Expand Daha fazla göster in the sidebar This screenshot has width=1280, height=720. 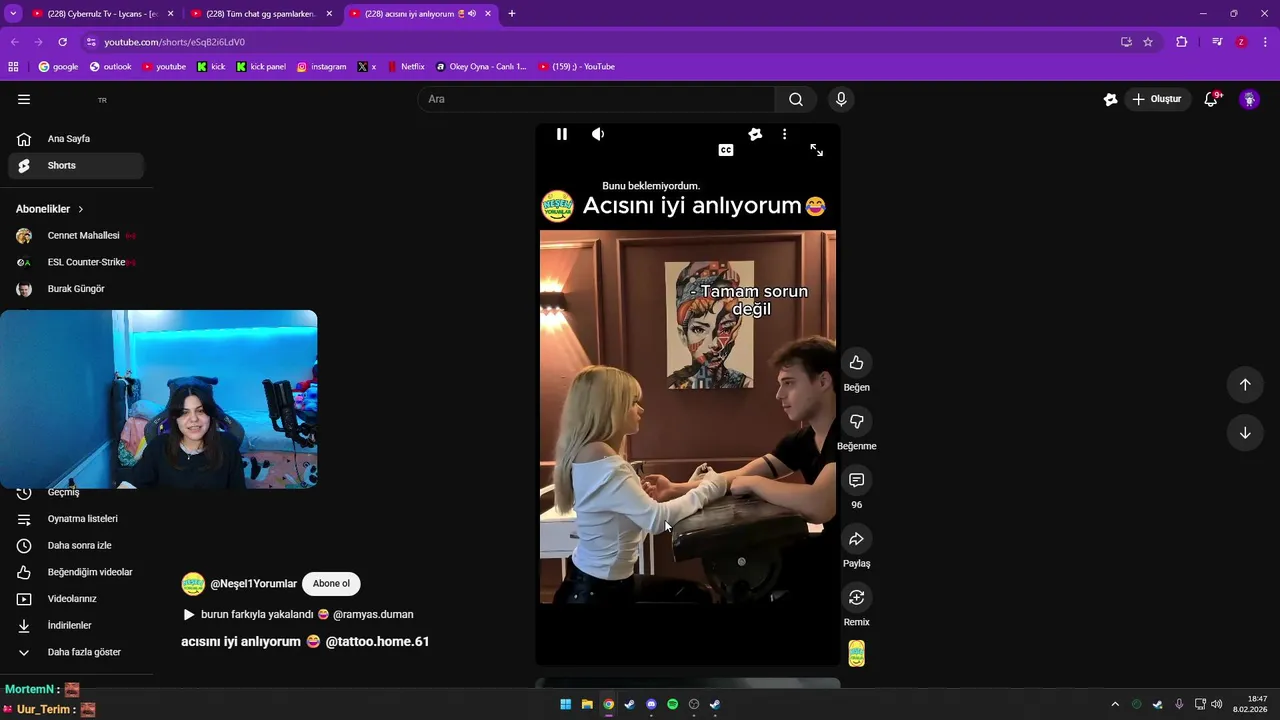coord(76,652)
